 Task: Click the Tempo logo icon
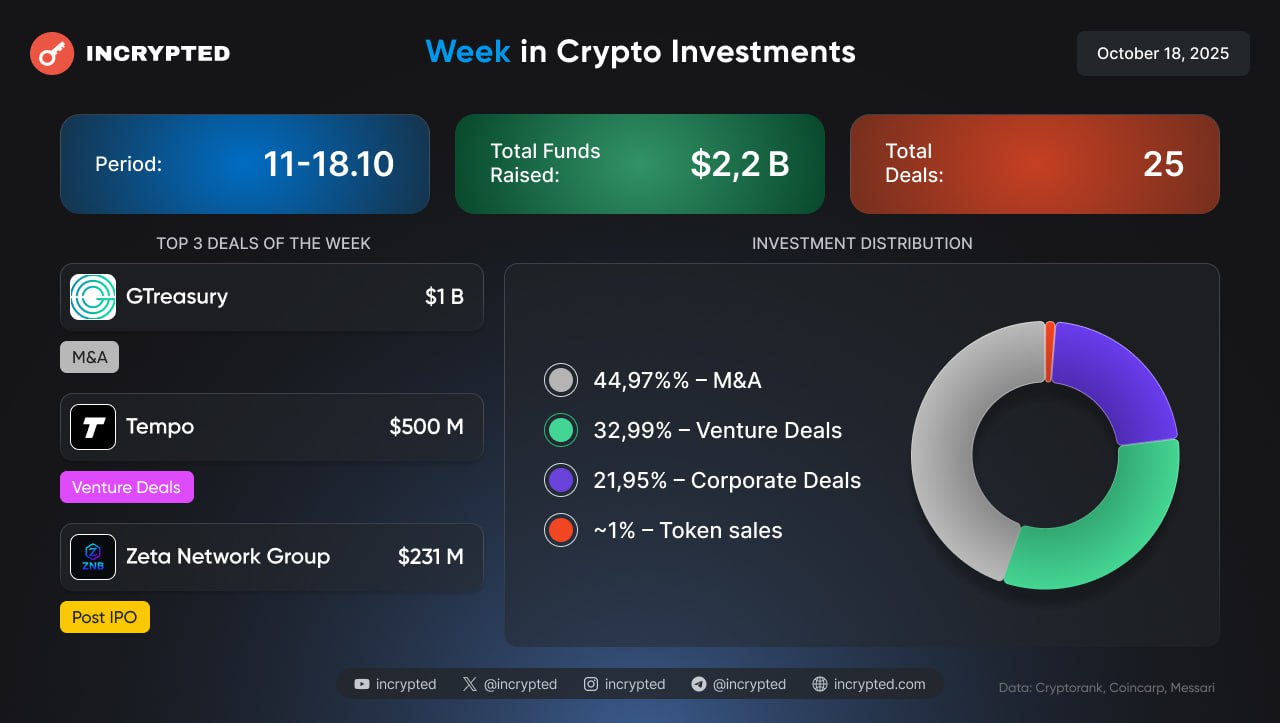(x=93, y=427)
